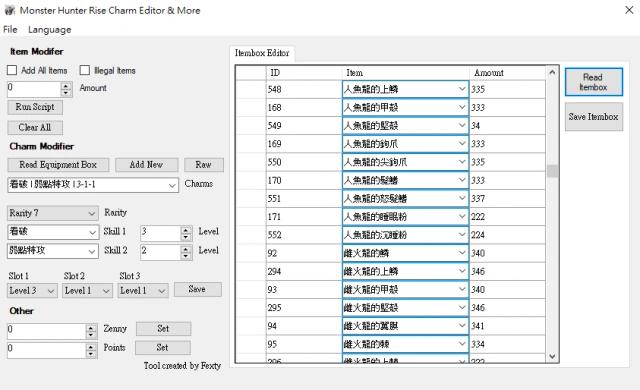The width and height of the screenshot is (640, 390).
Task: Click the Zenny spinner arrows
Action: [x=91, y=331]
